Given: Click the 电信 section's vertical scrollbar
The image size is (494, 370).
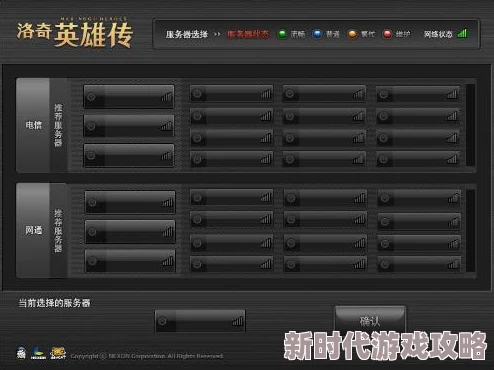Looking at the screenshot, I should click(470, 125).
